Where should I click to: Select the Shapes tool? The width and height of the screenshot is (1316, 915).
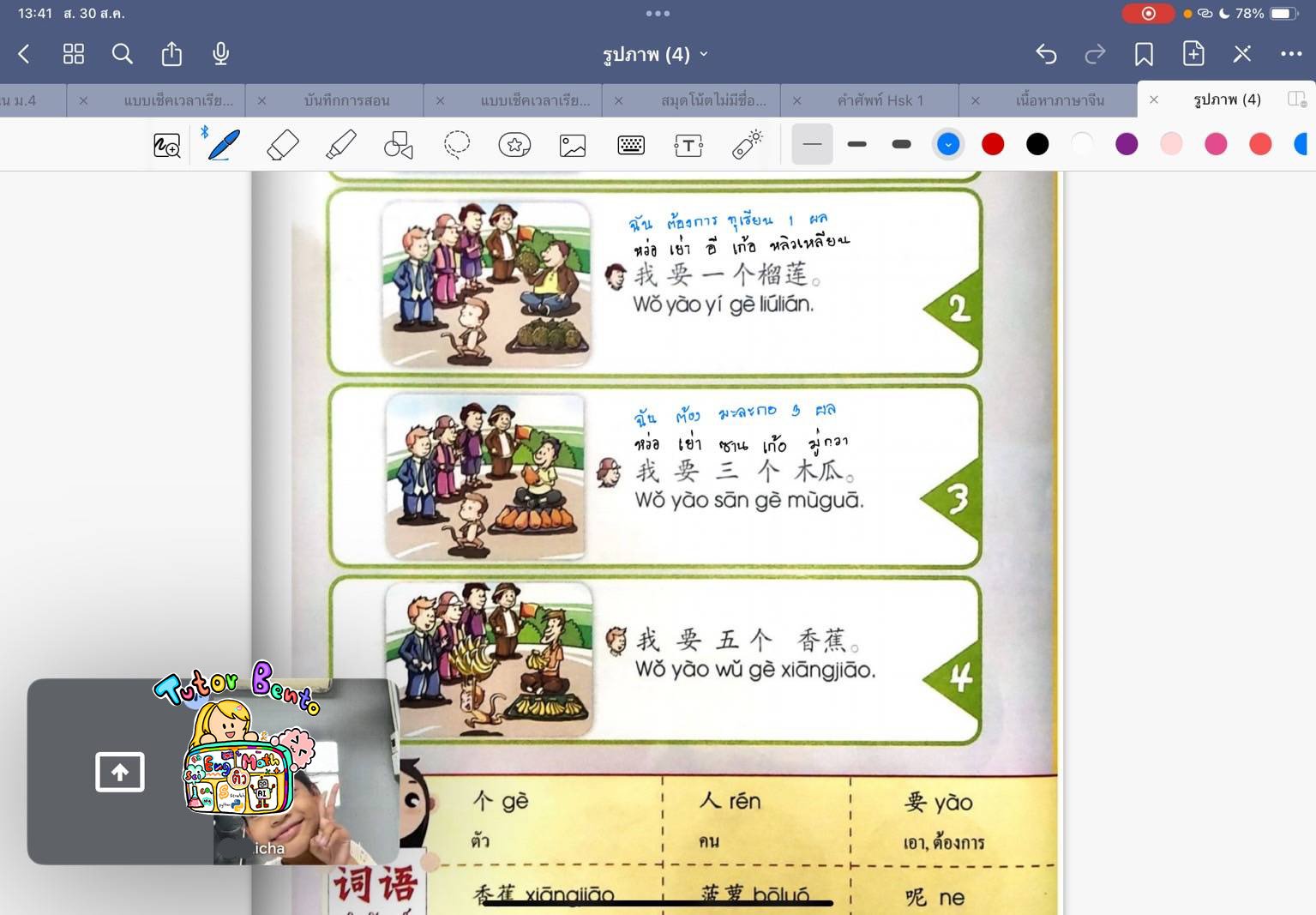[x=399, y=145]
